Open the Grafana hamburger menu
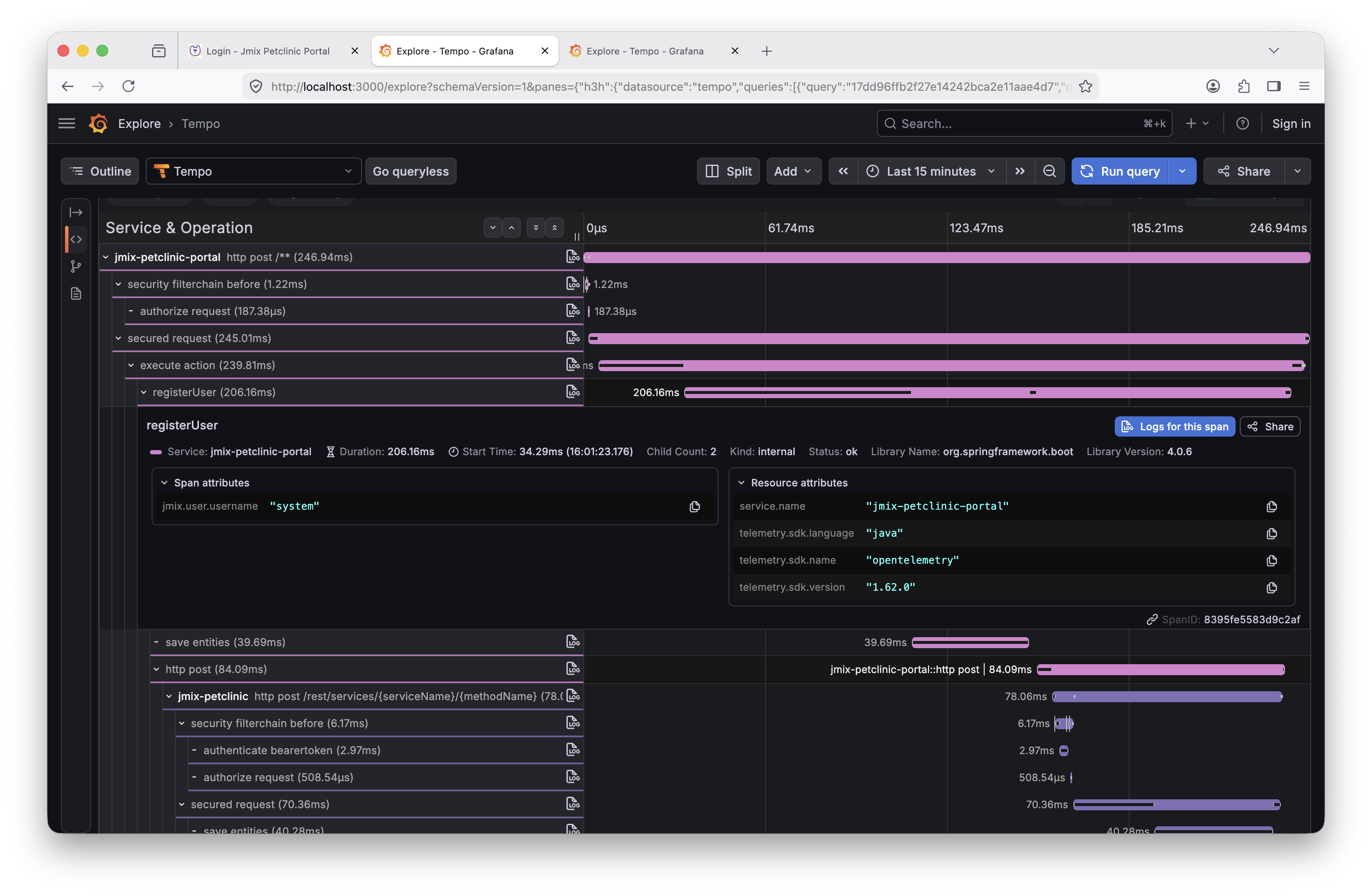Viewport: 1372px width, 896px height. tap(67, 123)
